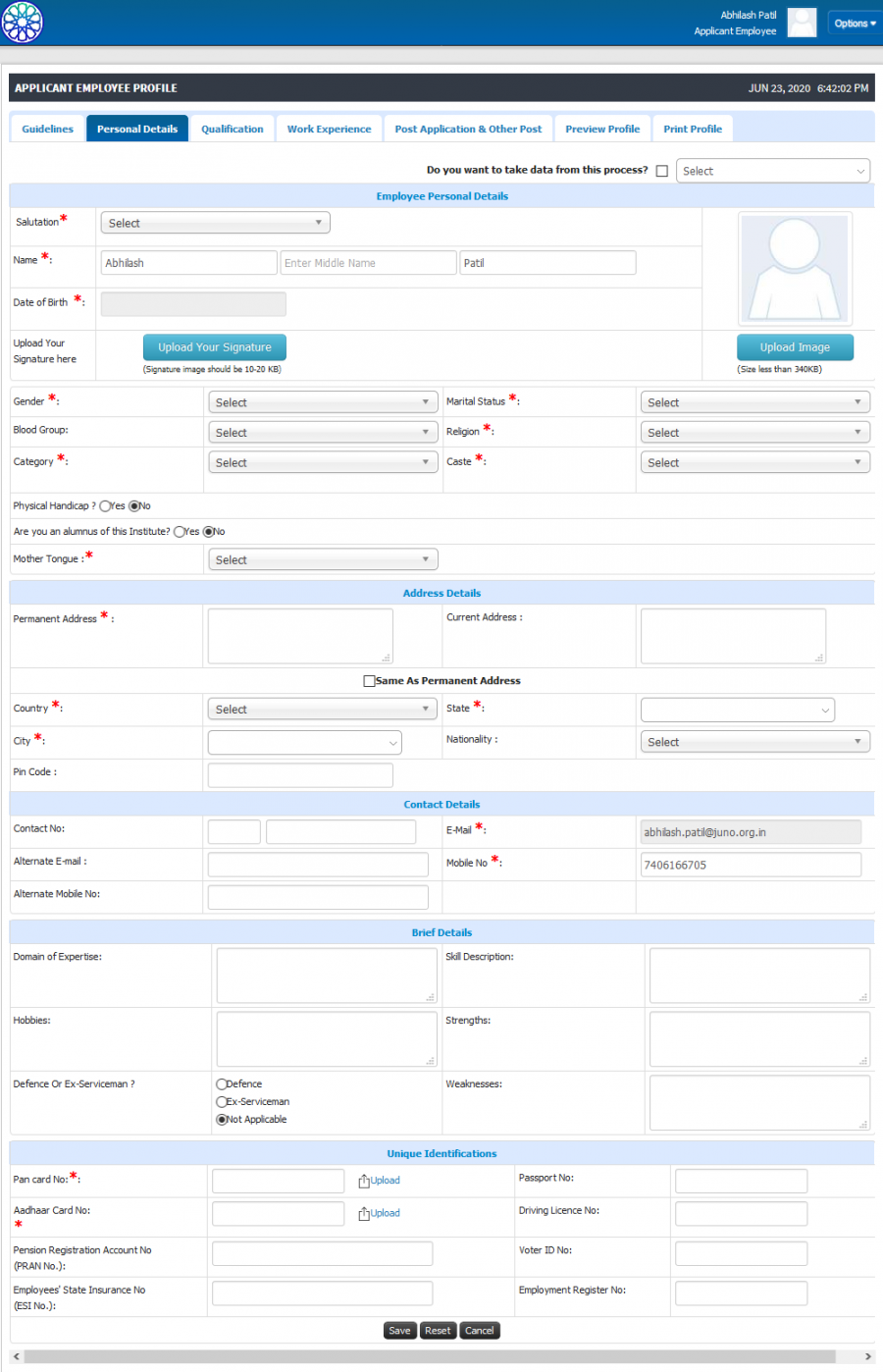
Task: Click the Reset button
Action: coord(438,1331)
